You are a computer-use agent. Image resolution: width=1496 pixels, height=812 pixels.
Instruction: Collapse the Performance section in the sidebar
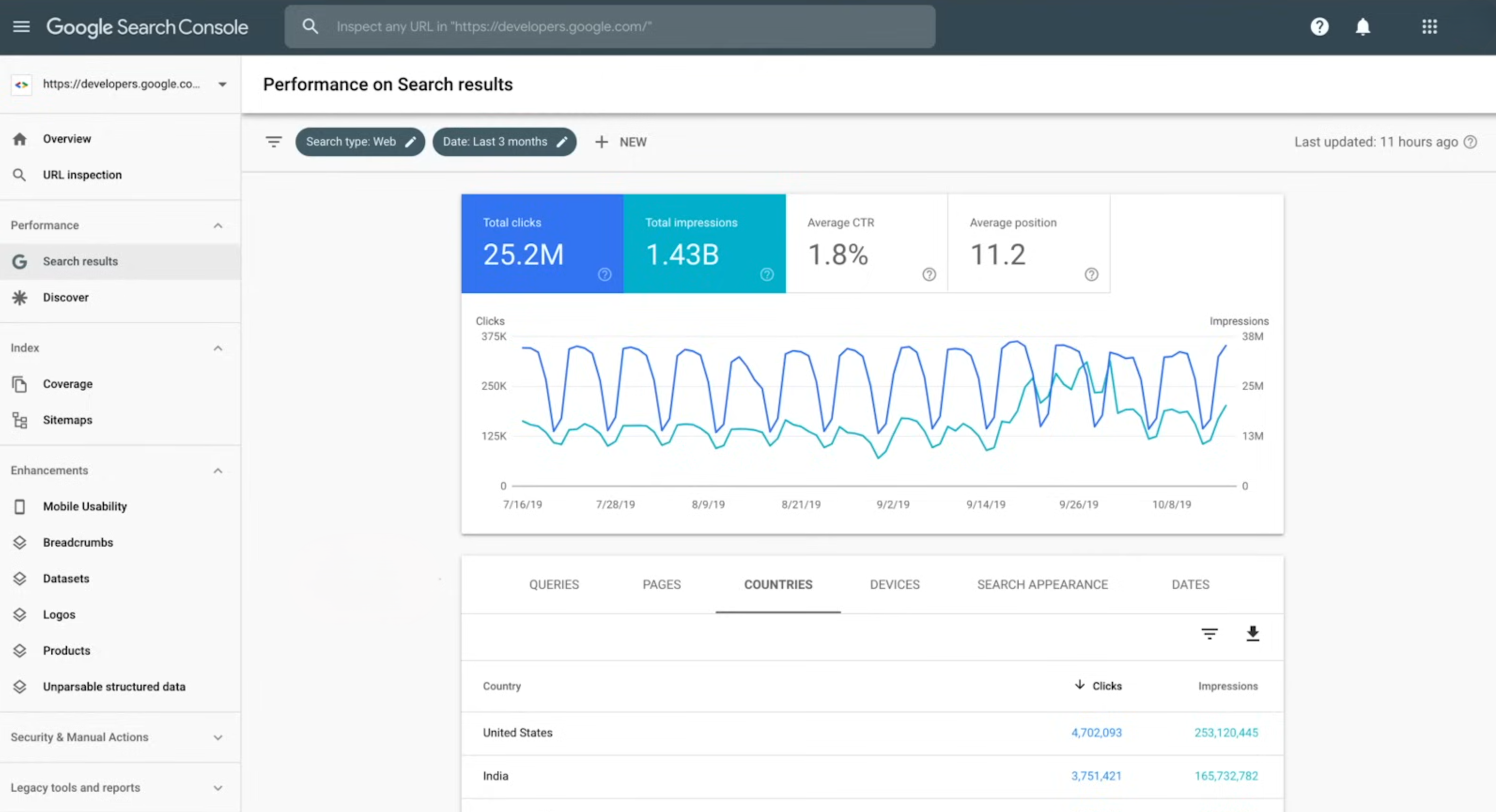218,225
